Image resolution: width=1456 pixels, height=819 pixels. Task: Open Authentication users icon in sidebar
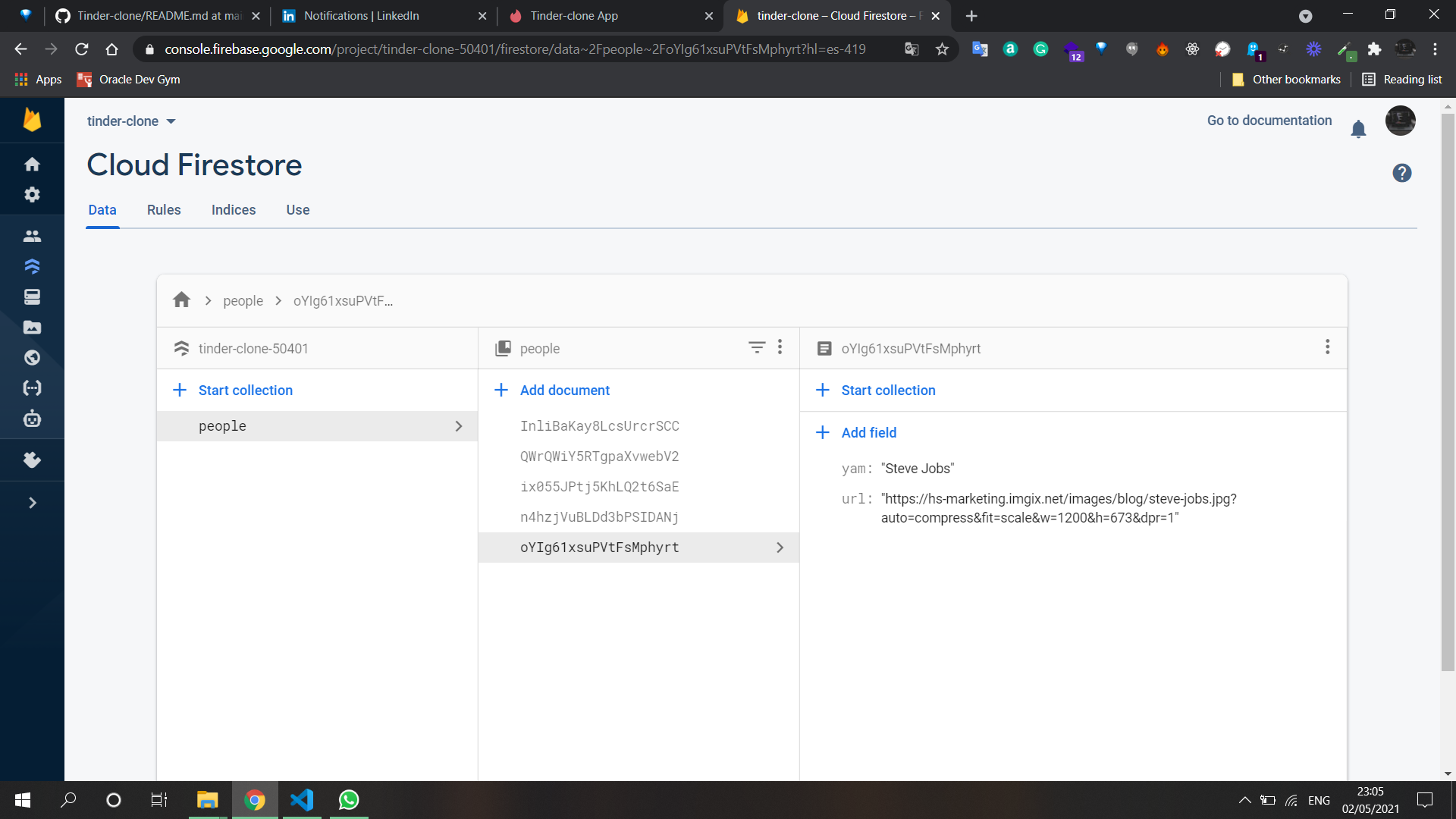(32, 236)
